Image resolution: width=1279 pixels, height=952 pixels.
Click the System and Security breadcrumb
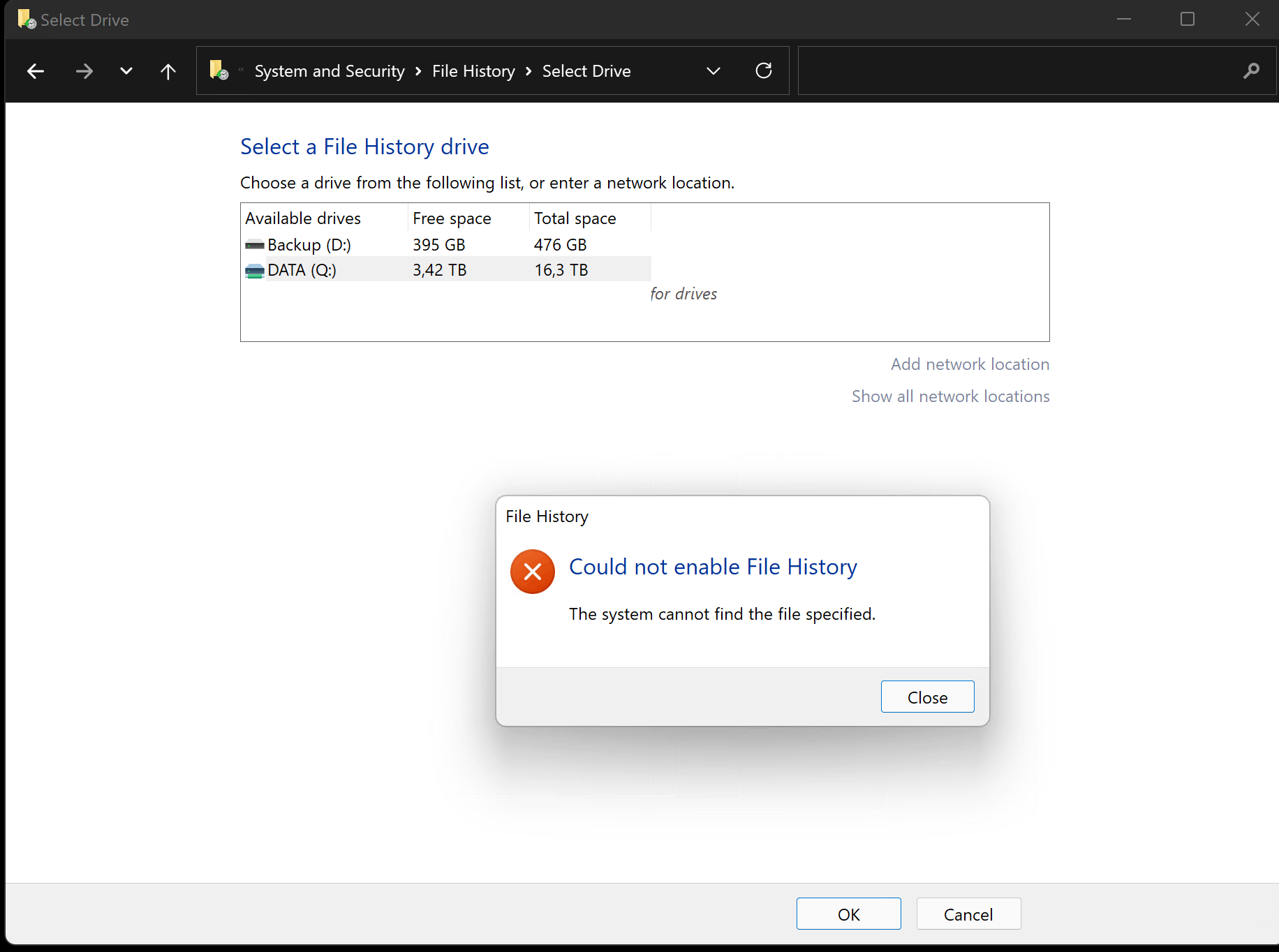click(330, 71)
